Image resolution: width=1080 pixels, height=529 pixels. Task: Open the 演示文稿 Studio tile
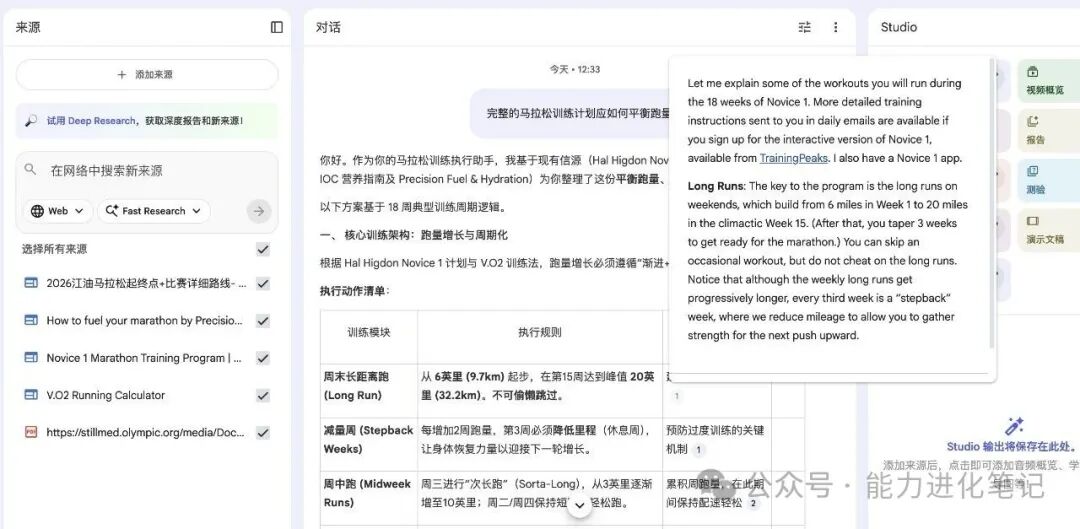point(1049,230)
